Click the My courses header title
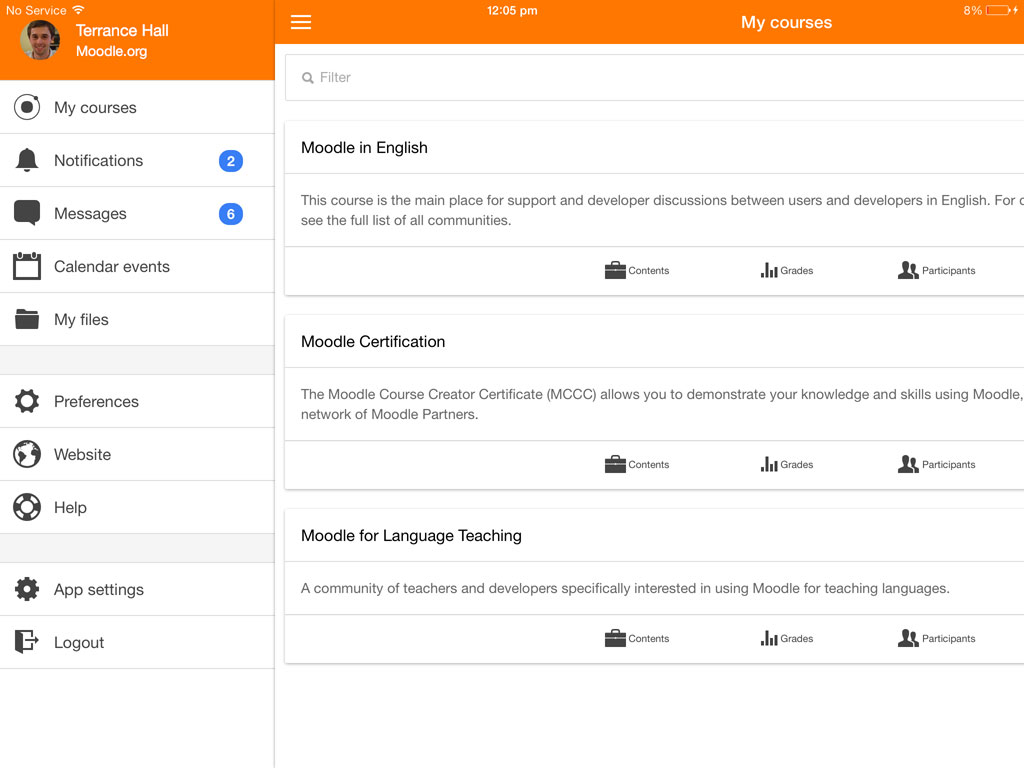This screenshot has height=768, width=1024. tap(786, 22)
